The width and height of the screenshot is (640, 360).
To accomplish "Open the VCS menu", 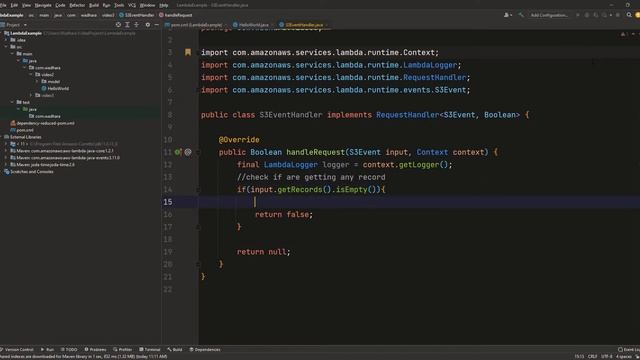I will [x=132, y=5].
